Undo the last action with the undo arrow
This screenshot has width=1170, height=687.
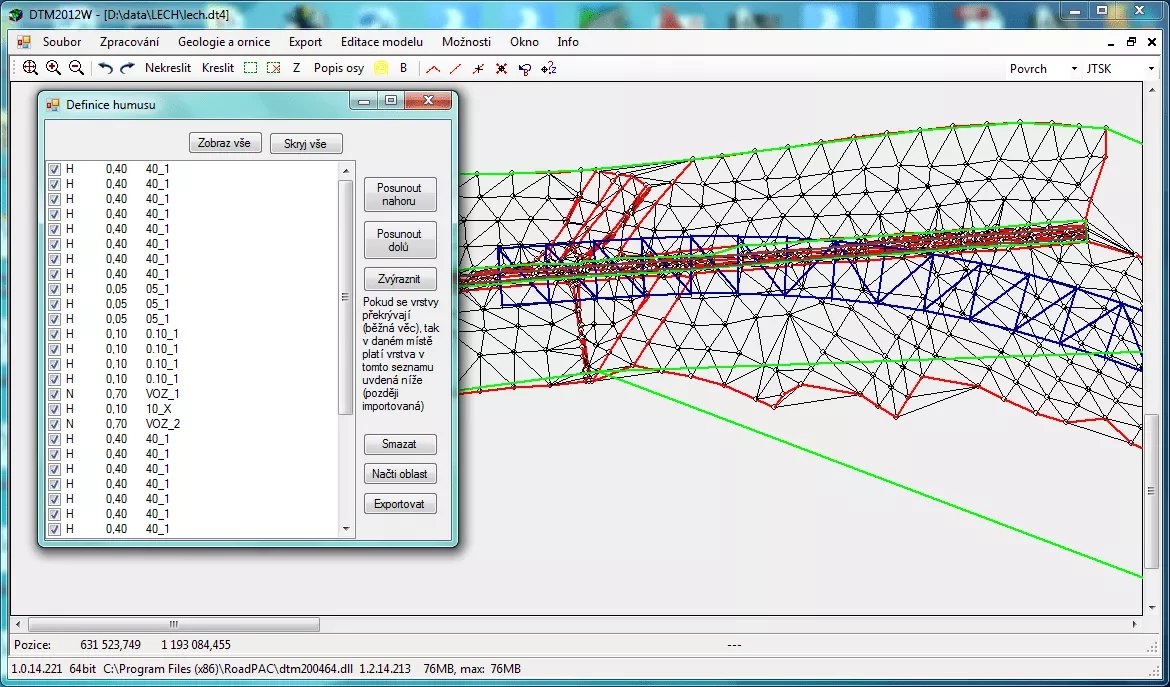pos(105,68)
